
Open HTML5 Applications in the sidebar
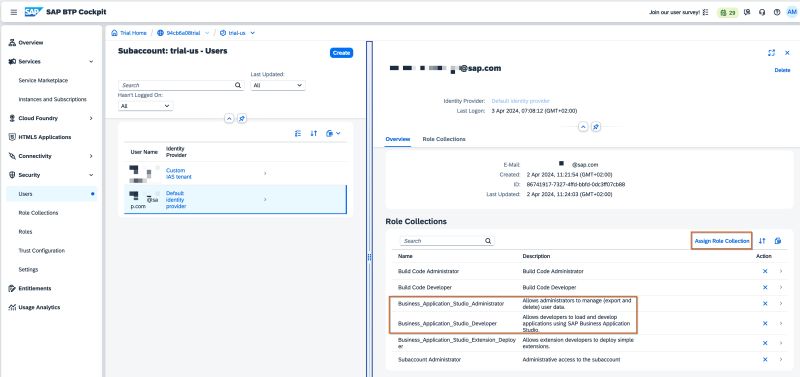pos(44,137)
